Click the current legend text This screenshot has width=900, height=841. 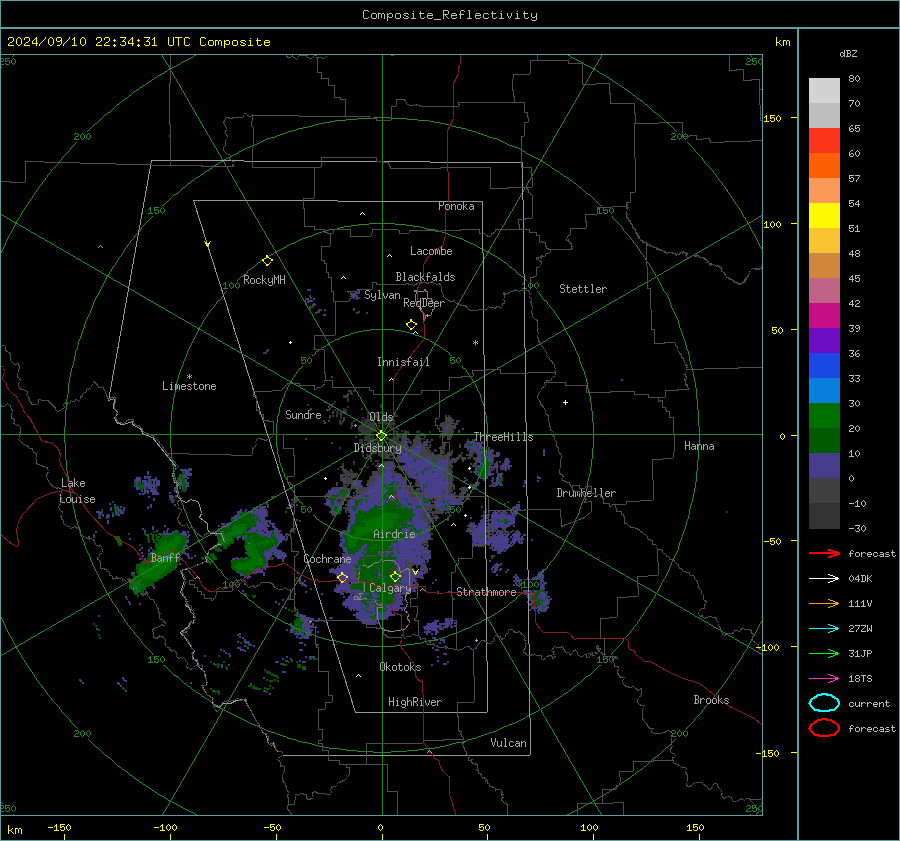coord(869,704)
